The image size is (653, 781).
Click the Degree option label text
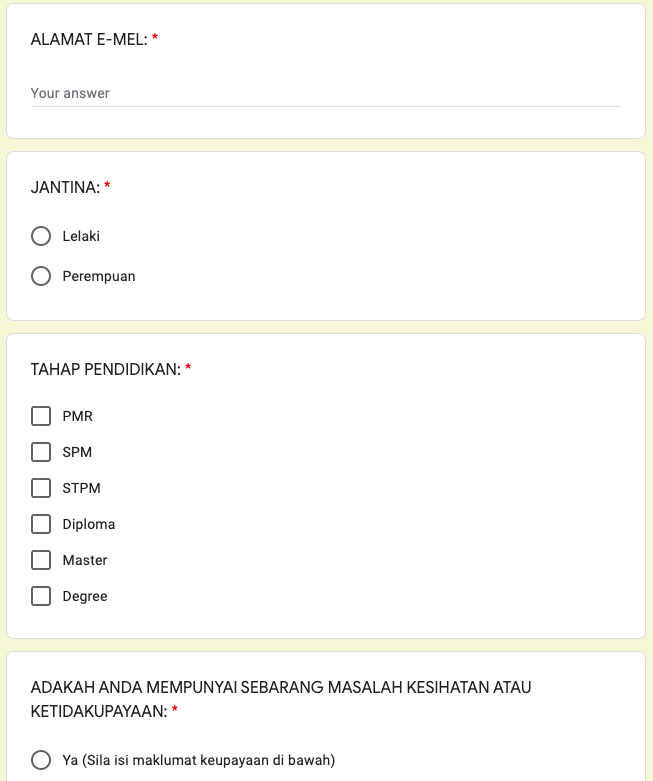point(85,596)
